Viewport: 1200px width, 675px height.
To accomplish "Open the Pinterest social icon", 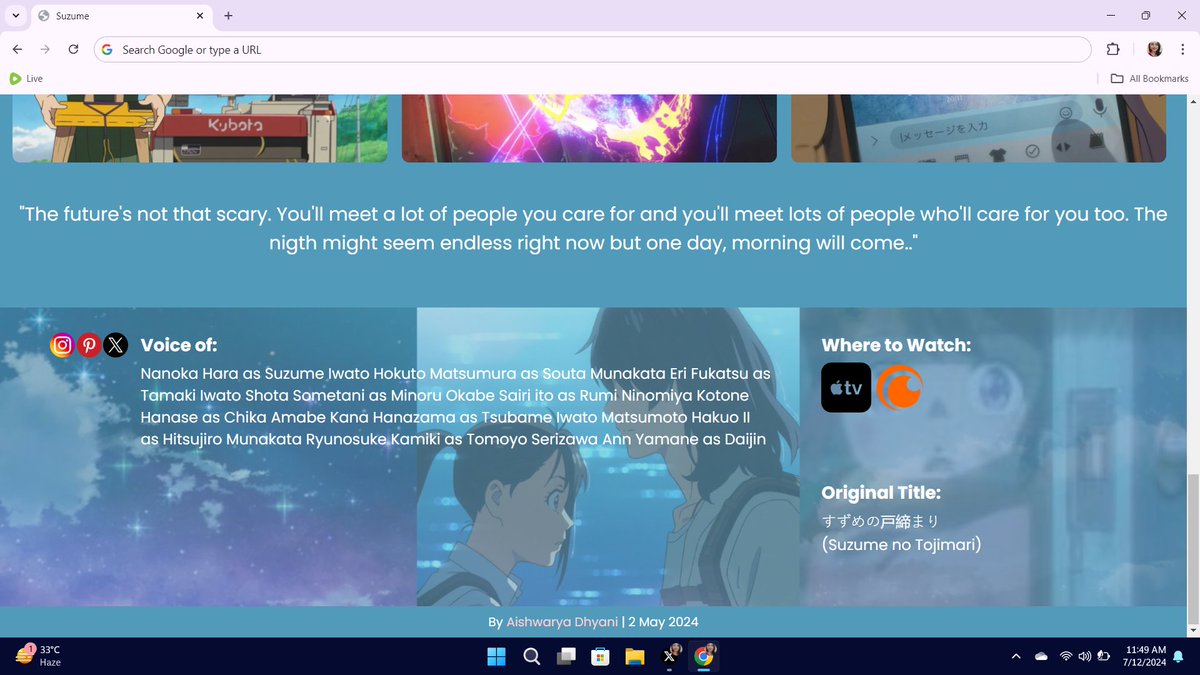I will pyautogui.click(x=89, y=345).
